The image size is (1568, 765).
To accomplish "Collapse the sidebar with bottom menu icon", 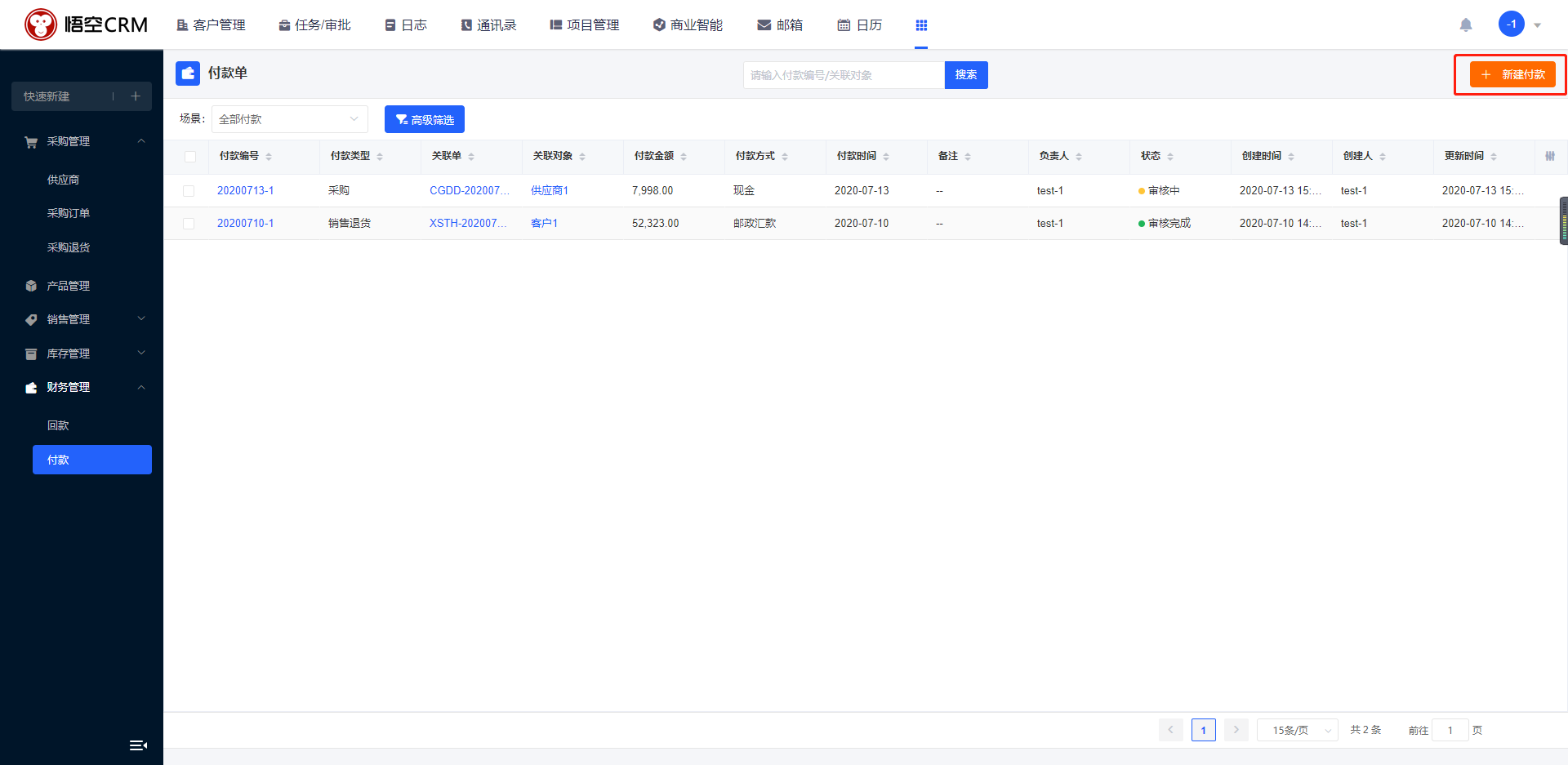I will 138,745.
